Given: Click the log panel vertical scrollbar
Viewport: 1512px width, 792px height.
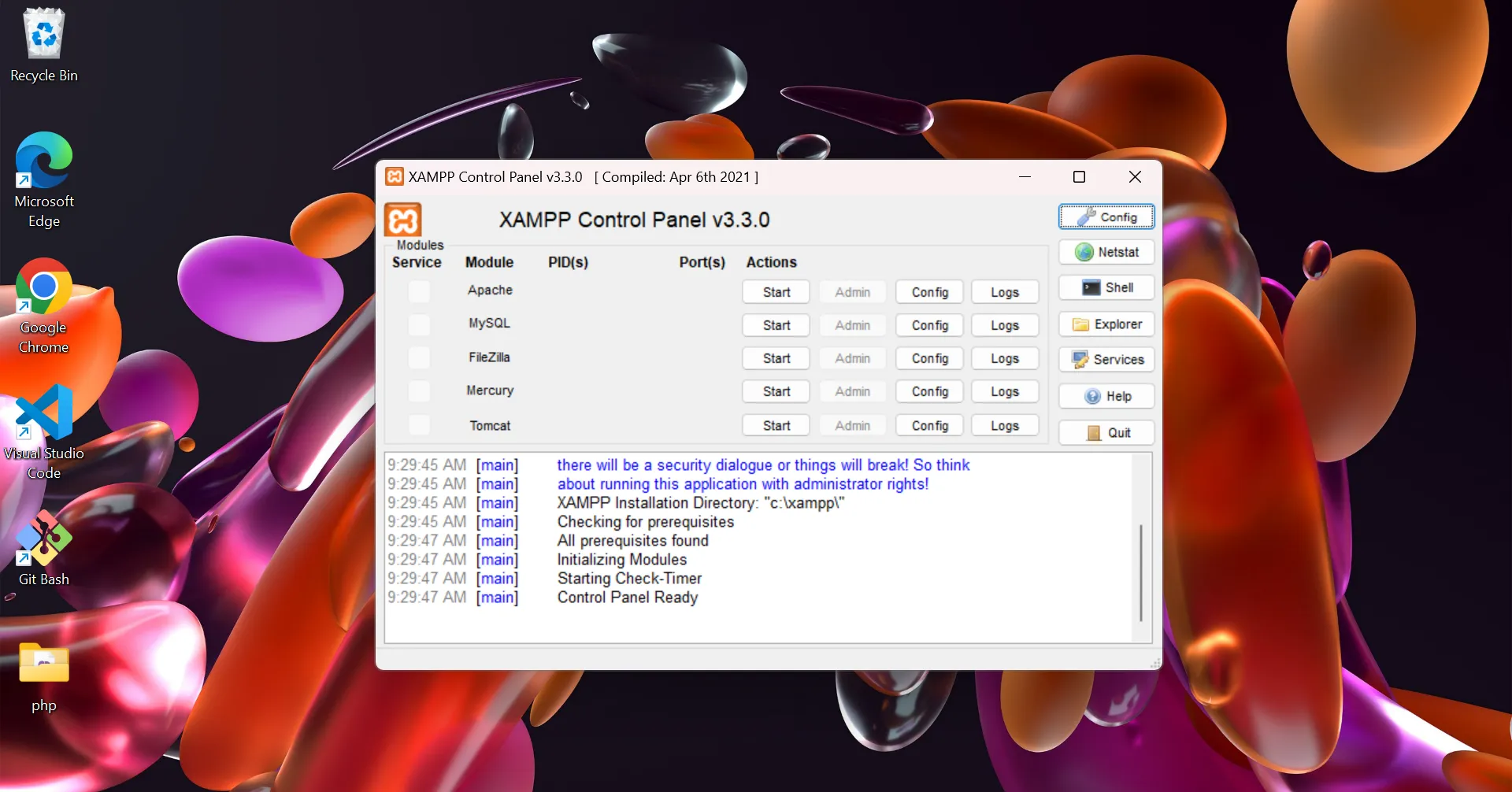Looking at the screenshot, I should 1141,572.
